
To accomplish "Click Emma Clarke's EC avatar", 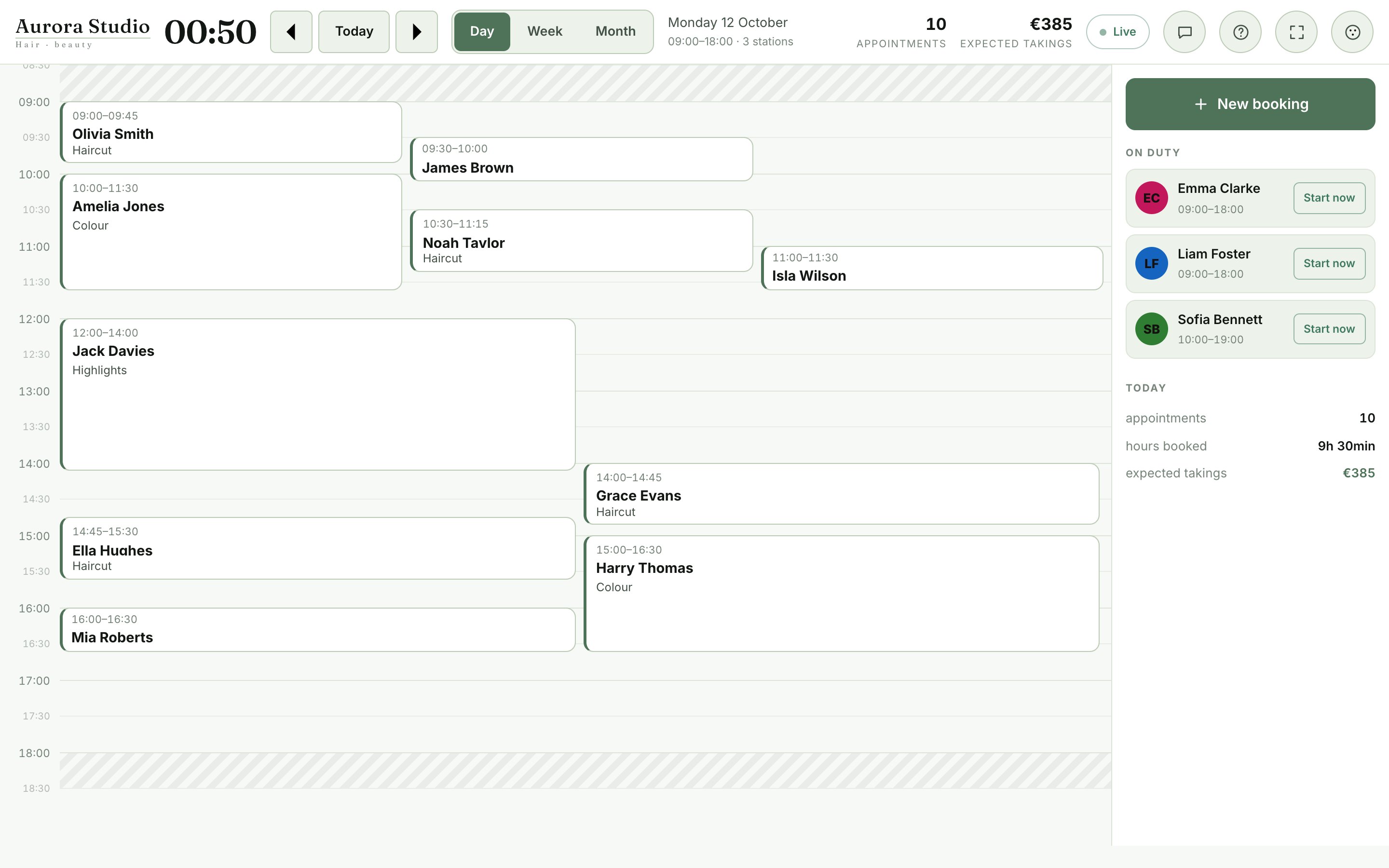I will tap(1151, 198).
